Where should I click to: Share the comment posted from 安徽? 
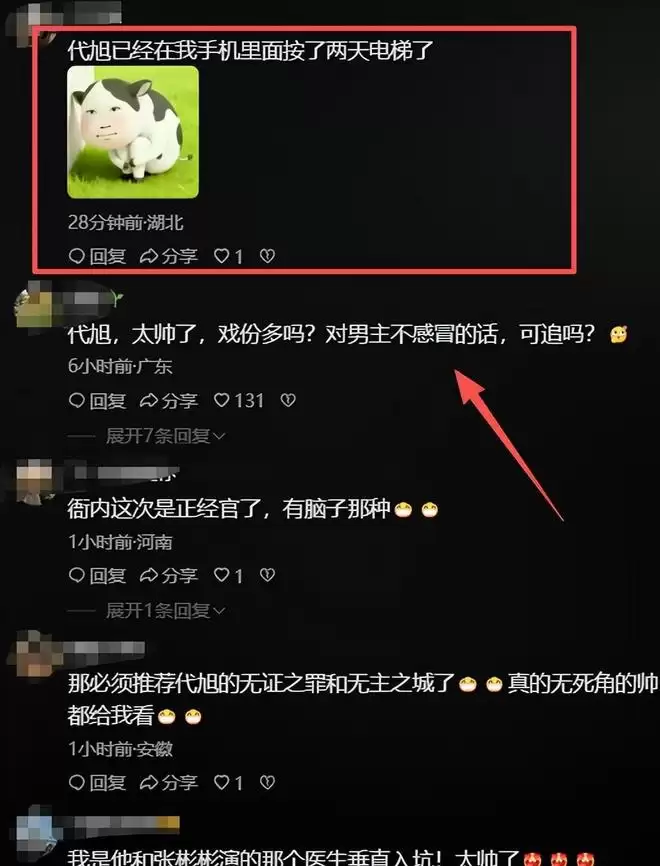tap(168, 782)
